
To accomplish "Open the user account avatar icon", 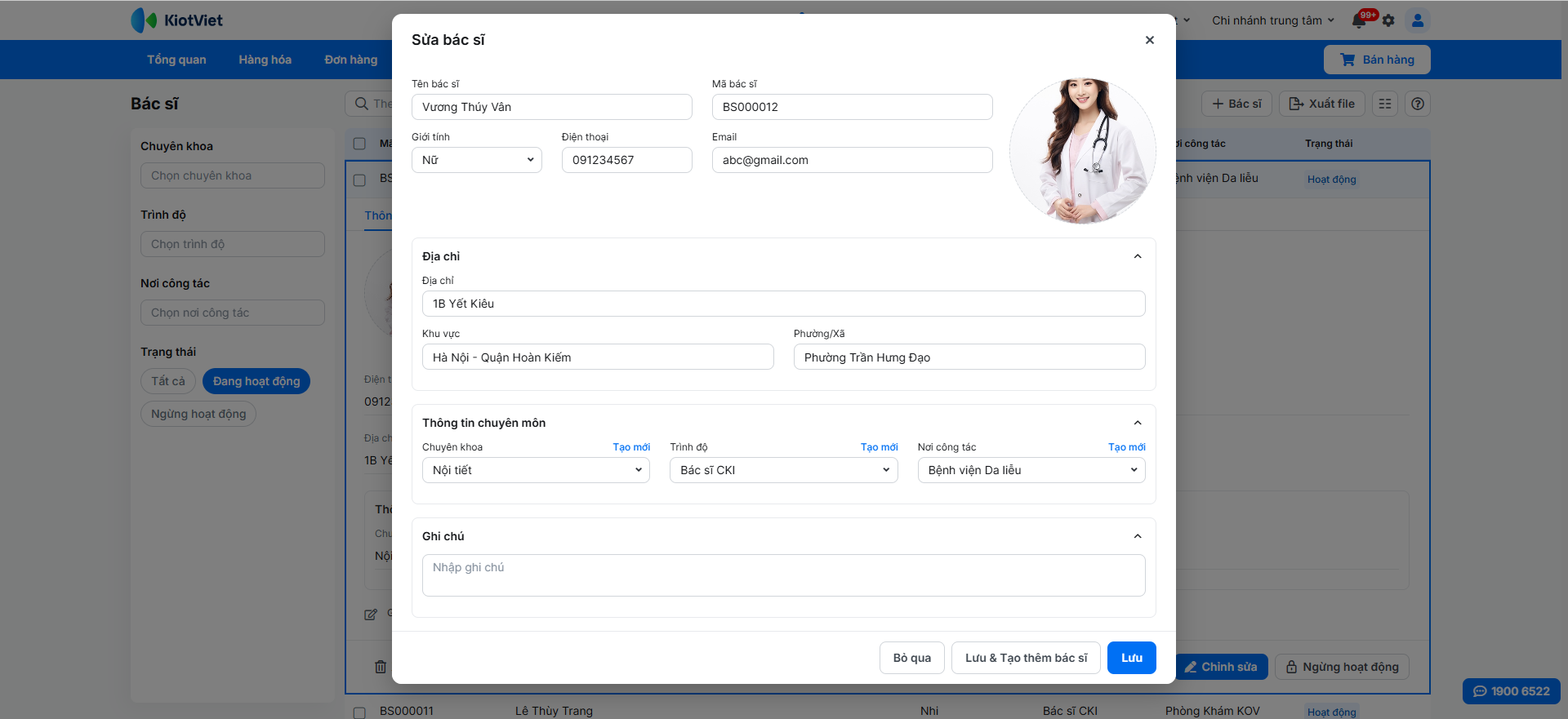I will tap(1418, 20).
